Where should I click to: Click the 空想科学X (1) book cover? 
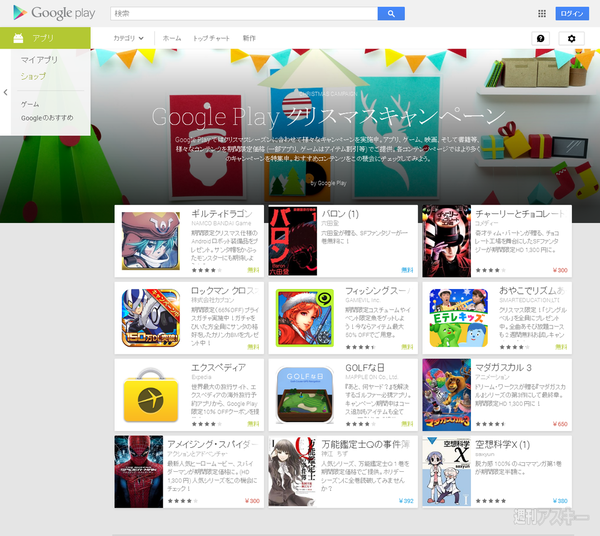tap(447, 472)
